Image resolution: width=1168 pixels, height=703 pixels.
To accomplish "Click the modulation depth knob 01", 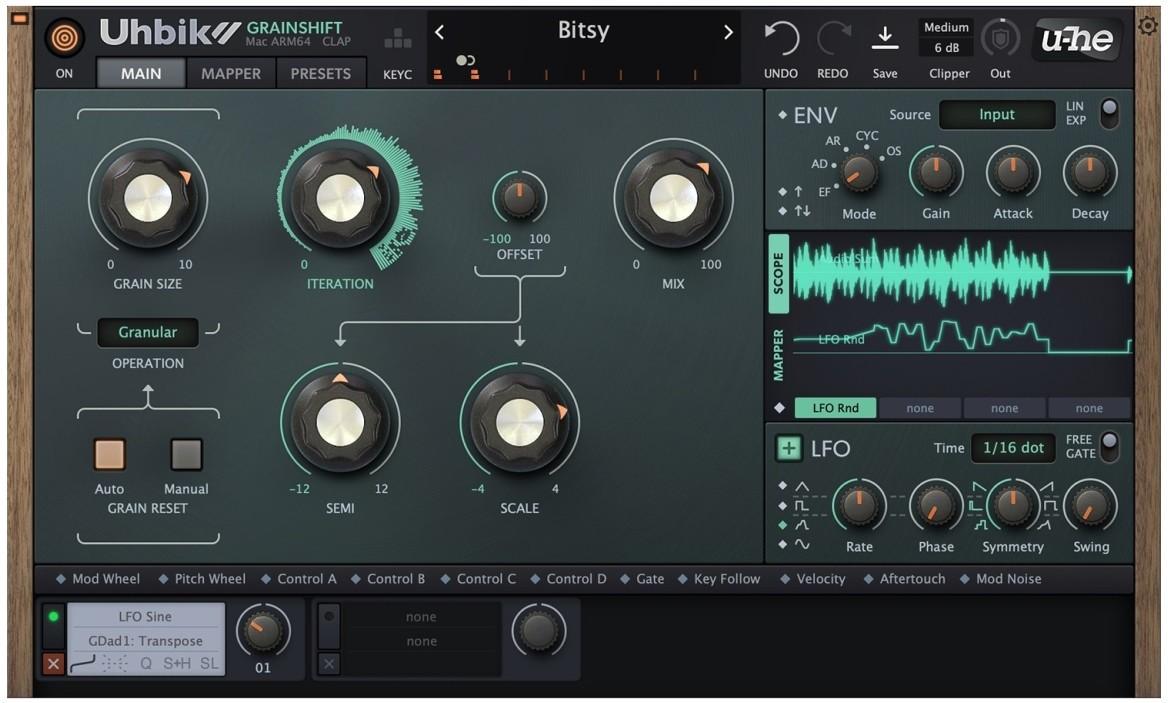I will [263, 631].
